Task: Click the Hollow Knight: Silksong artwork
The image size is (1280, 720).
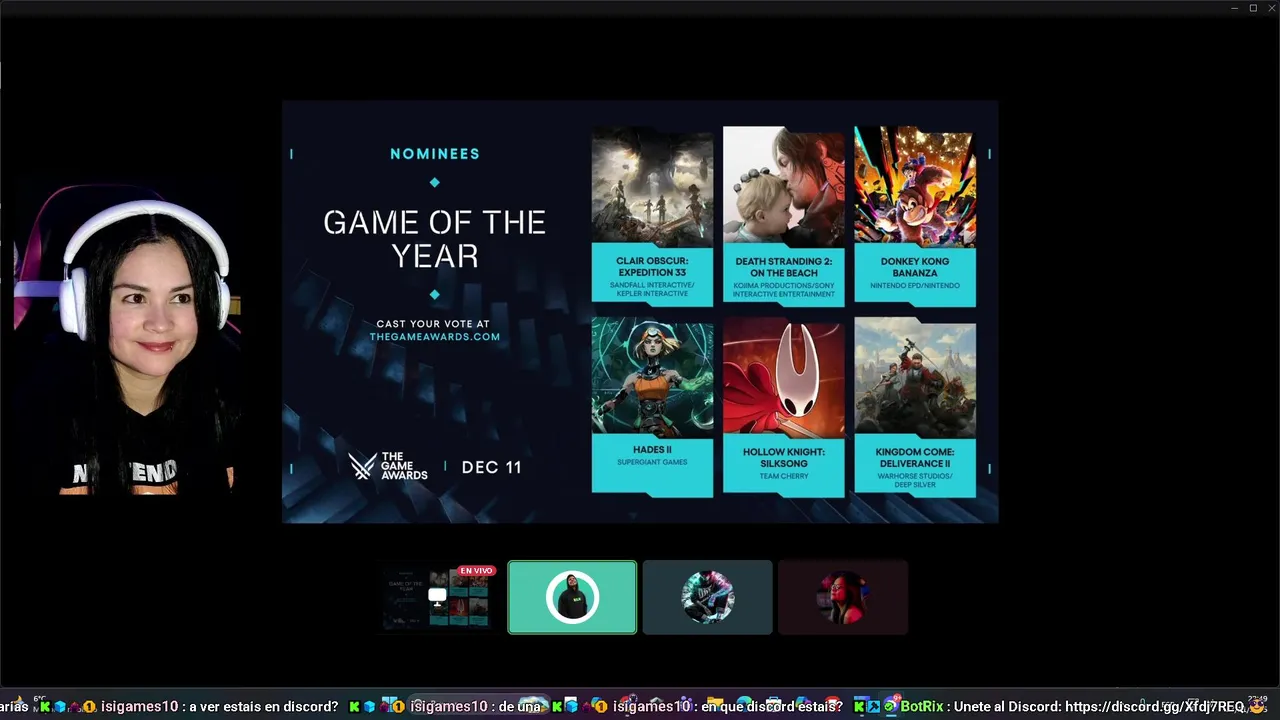Action: coord(784,377)
